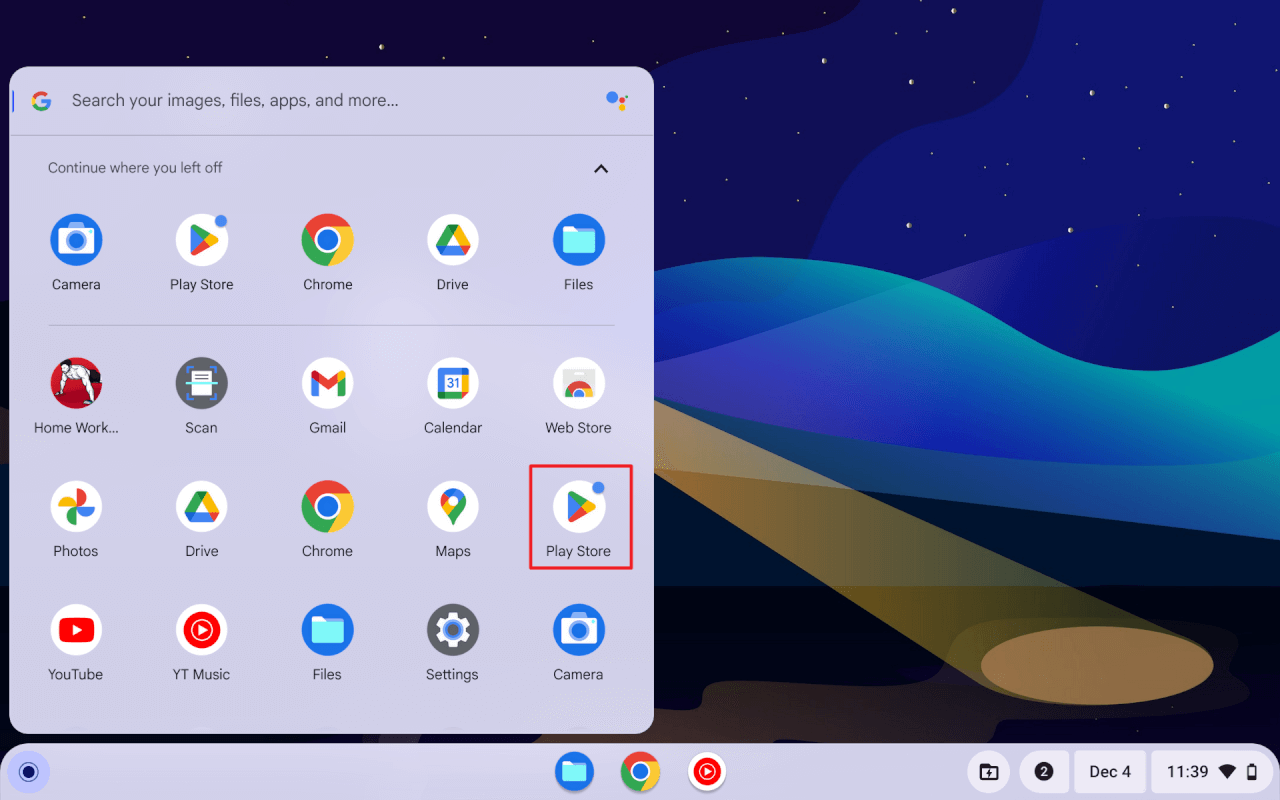This screenshot has height=800, width=1280.
Task: Launch Chrome next to the Maps app
Action: click(x=327, y=507)
